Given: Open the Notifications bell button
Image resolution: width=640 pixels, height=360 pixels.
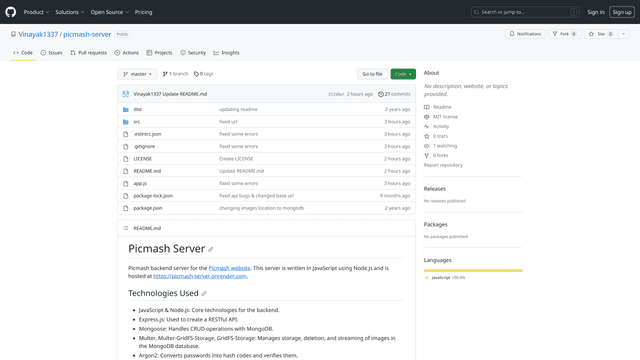Looking at the screenshot, I should (525, 34).
